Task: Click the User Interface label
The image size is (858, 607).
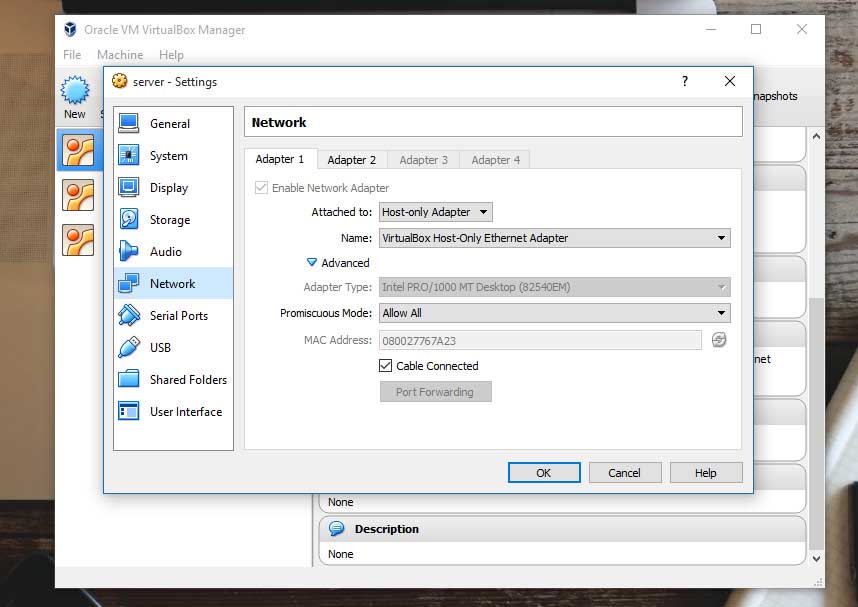Action: coord(186,412)
